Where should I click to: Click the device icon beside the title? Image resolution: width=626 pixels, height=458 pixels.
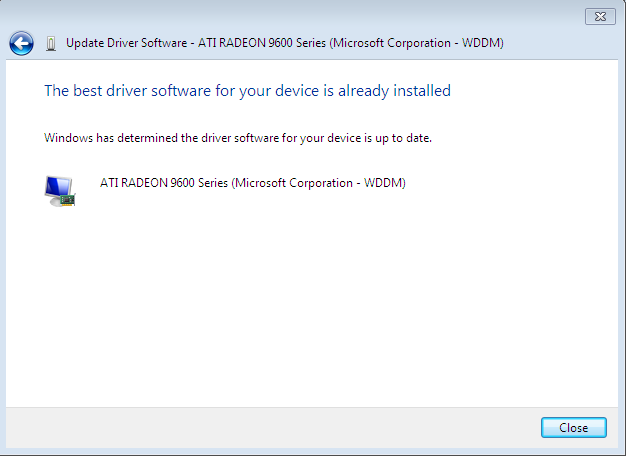click(x=51, y=44)
